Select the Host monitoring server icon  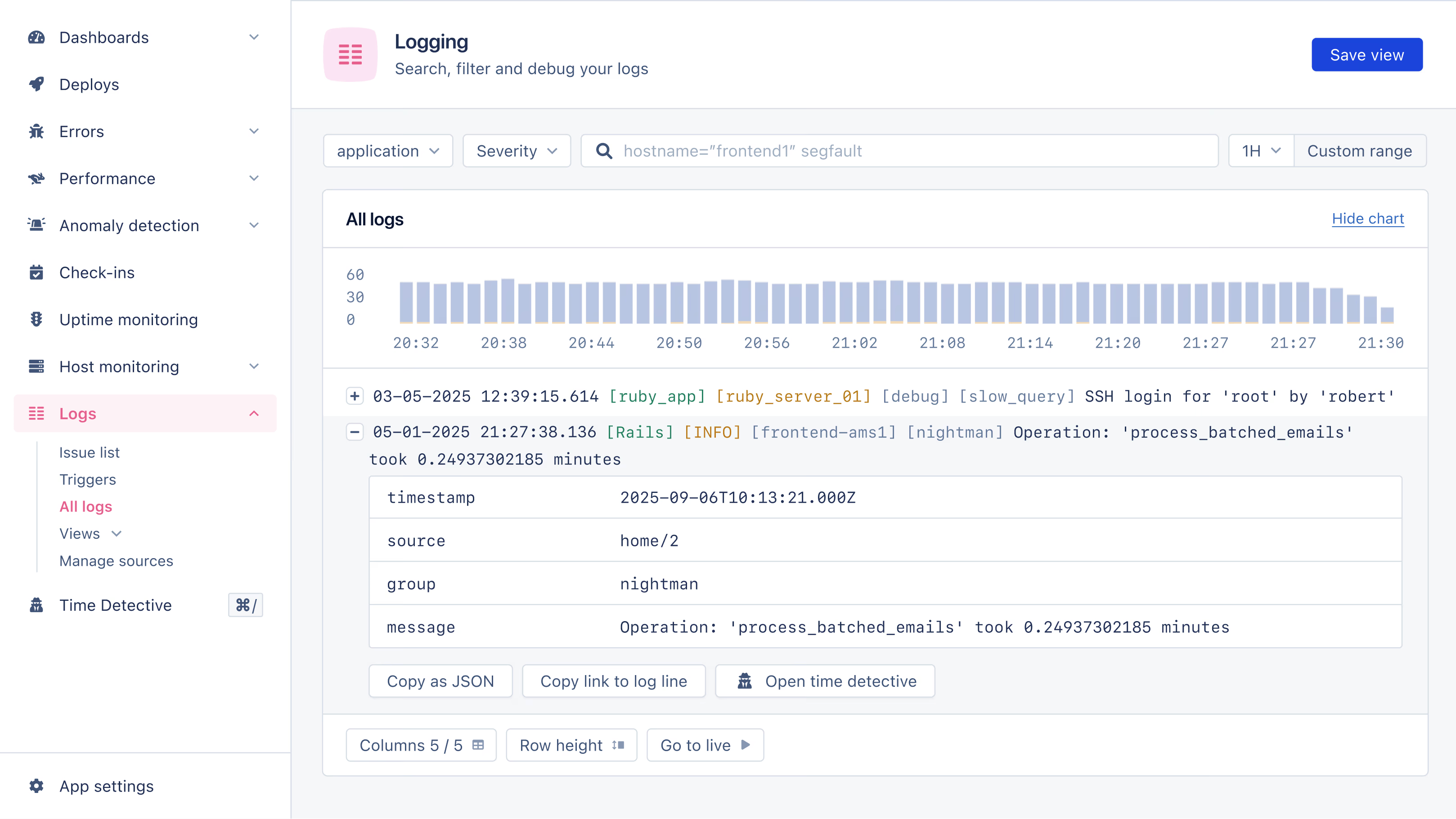point(36,367)
